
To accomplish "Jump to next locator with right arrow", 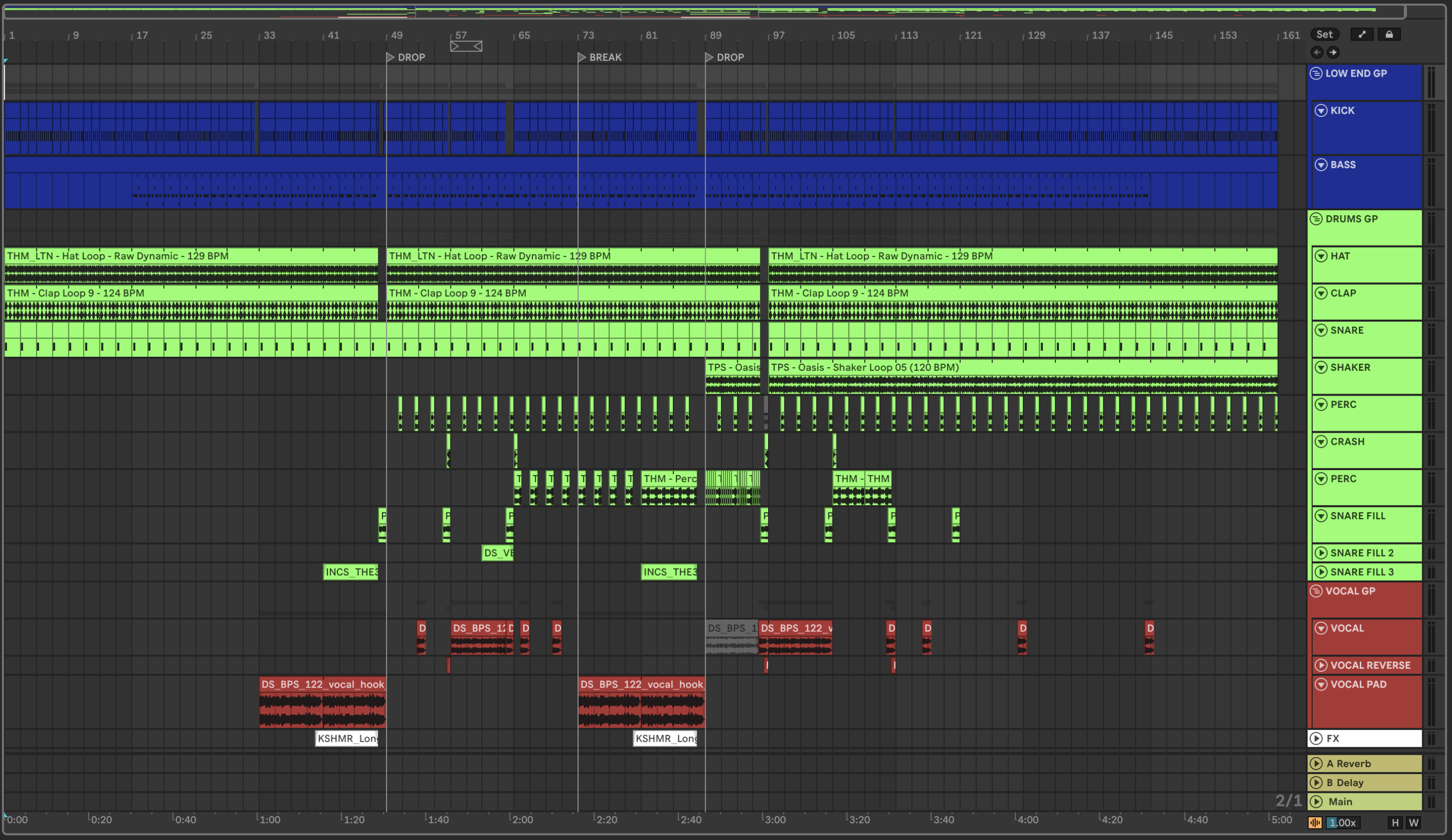I will point(1333,52).
